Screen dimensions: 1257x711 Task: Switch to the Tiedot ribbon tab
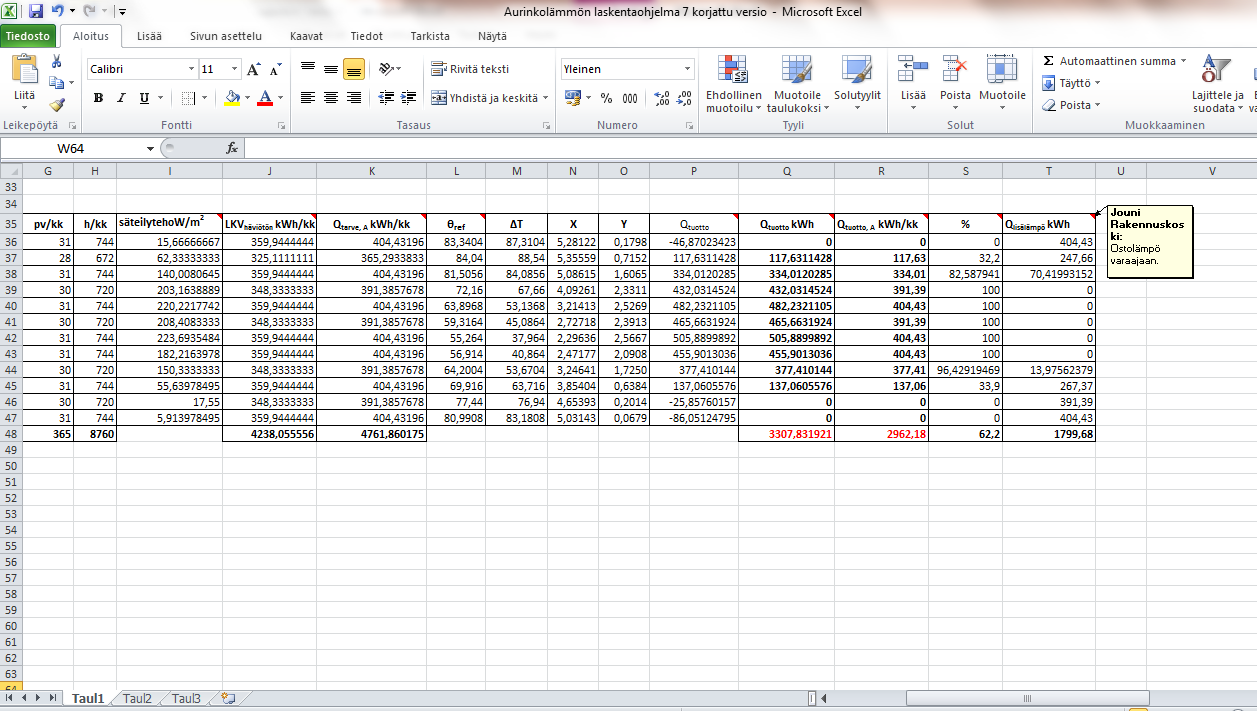pos(366,36)
